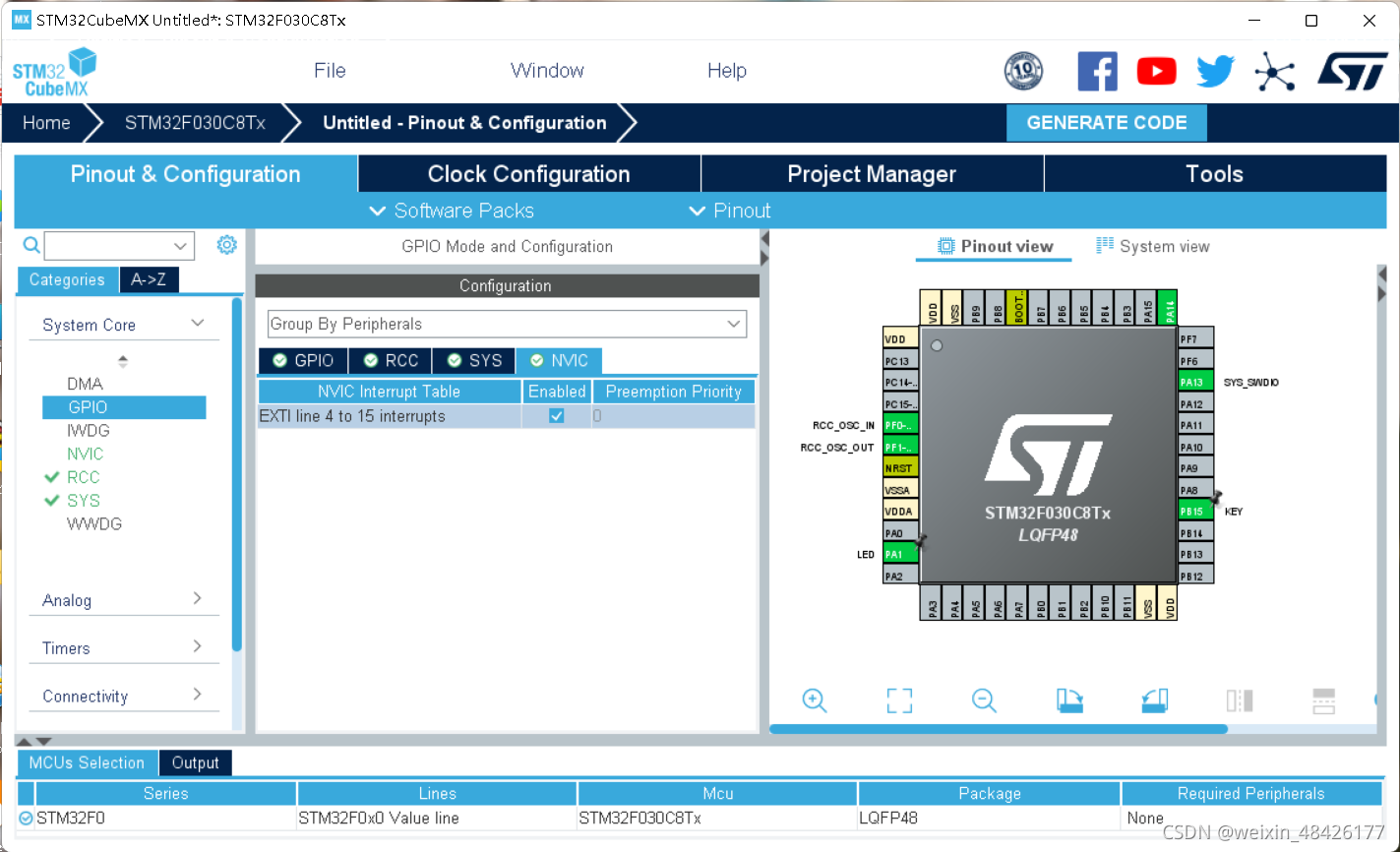Viewport: 1400px width, 852px height.
Task: Expand the Software Packs menu
Action: point(452,211)
